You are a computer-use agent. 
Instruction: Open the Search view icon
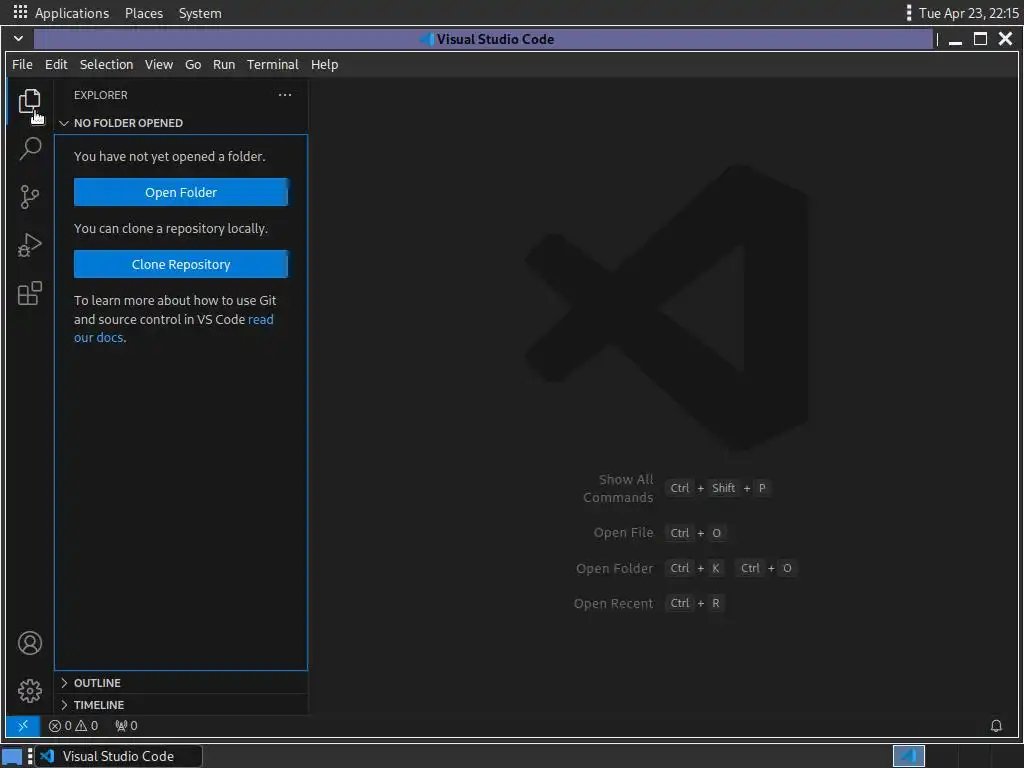pyautogui.click(x=29, y=149)
